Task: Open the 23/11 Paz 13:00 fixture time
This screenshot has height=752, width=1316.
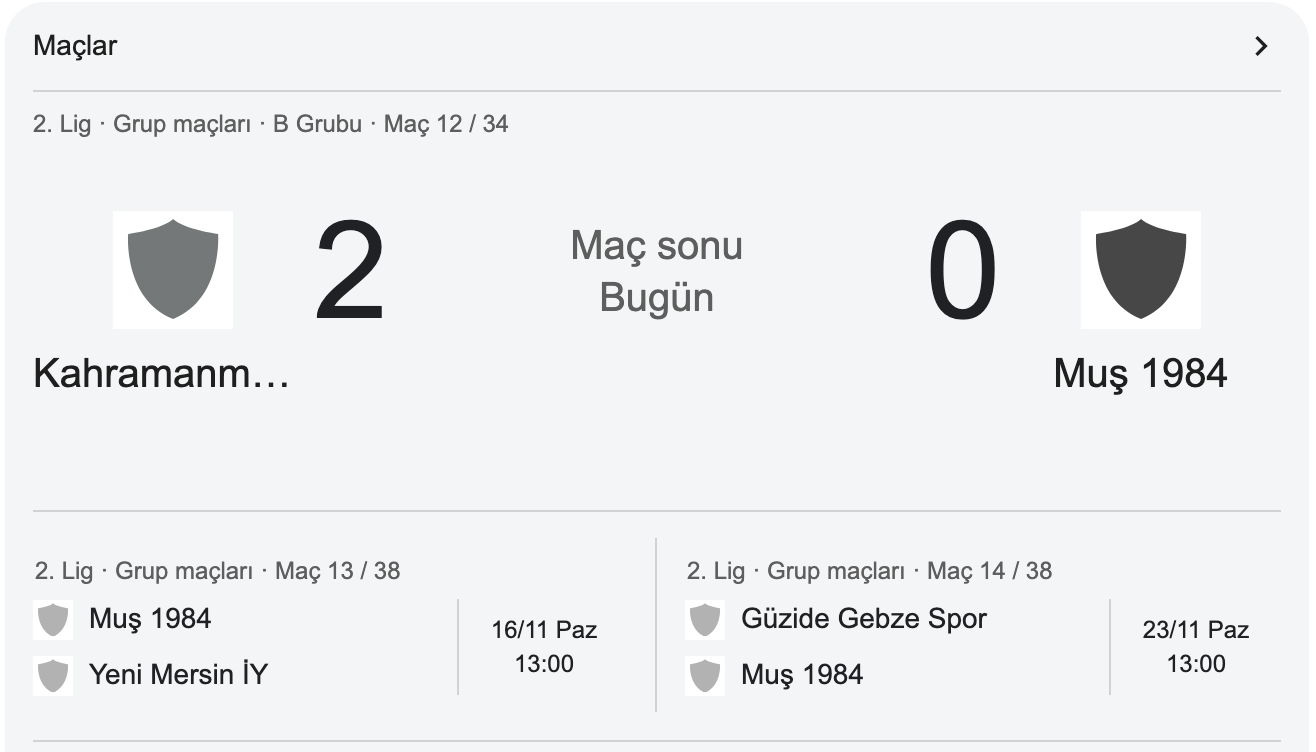Action: pos(1195,647)
